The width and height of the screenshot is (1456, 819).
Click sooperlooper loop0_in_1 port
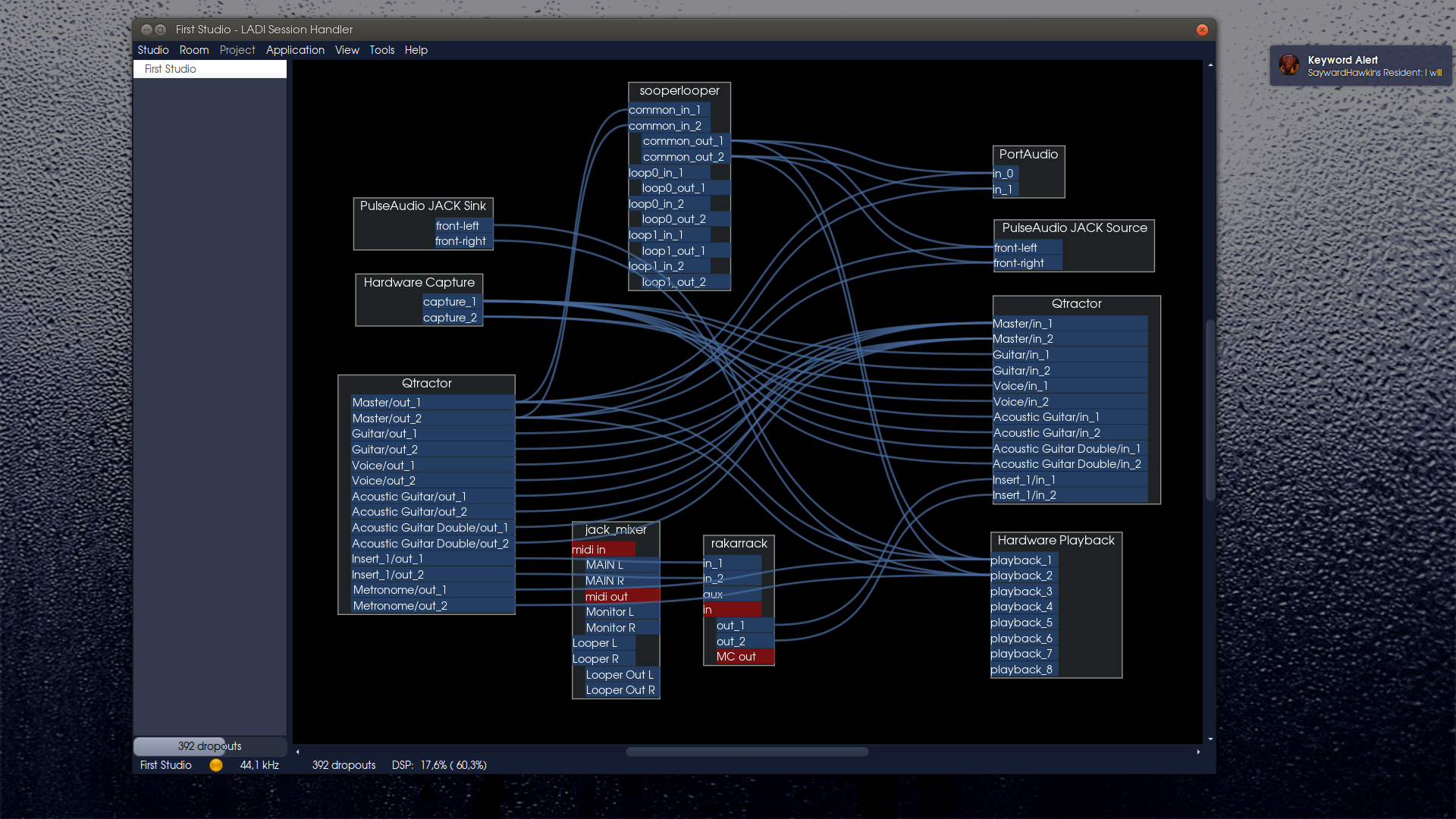(670, 173)
